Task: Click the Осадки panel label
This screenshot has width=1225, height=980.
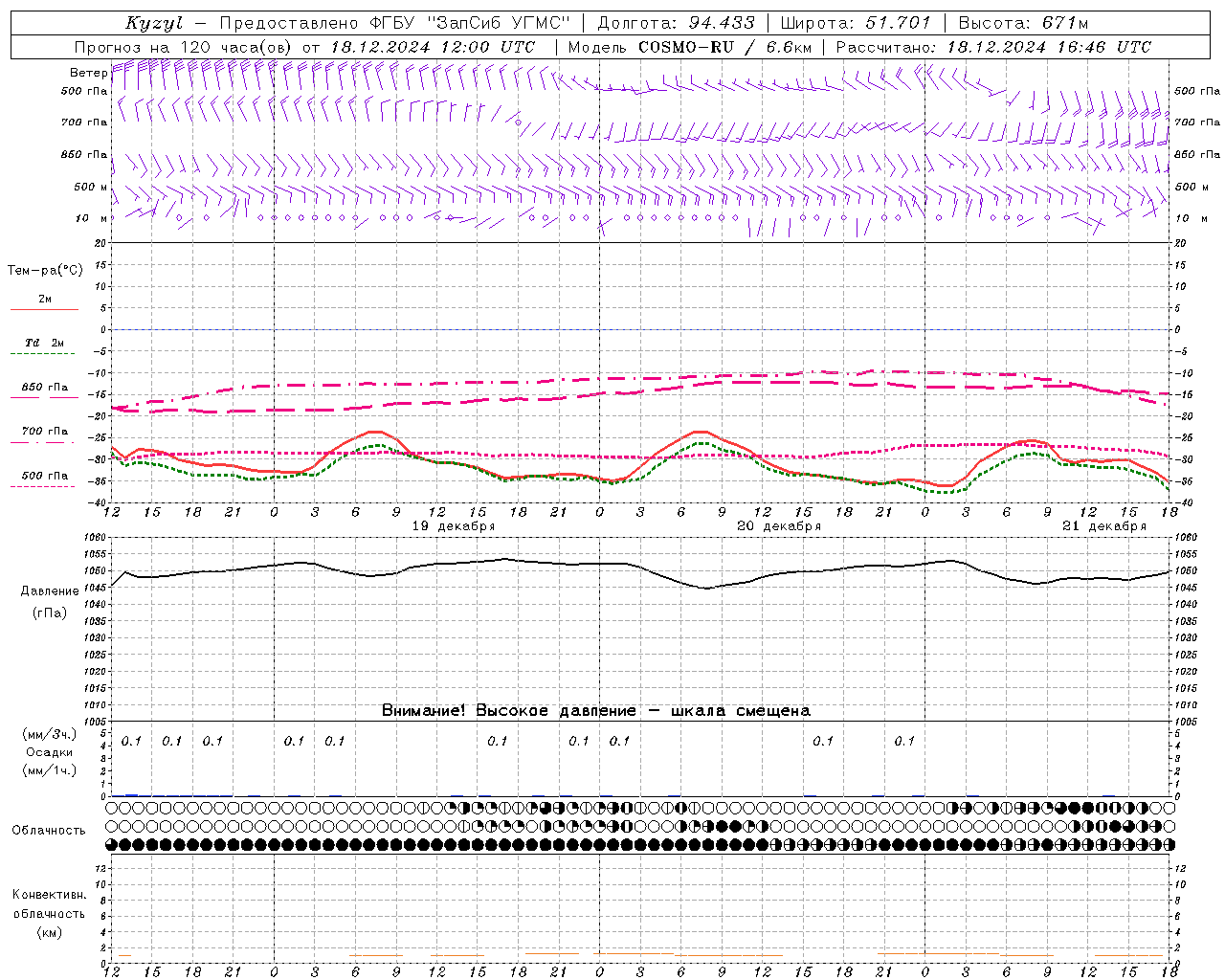Action: point(50,752)
